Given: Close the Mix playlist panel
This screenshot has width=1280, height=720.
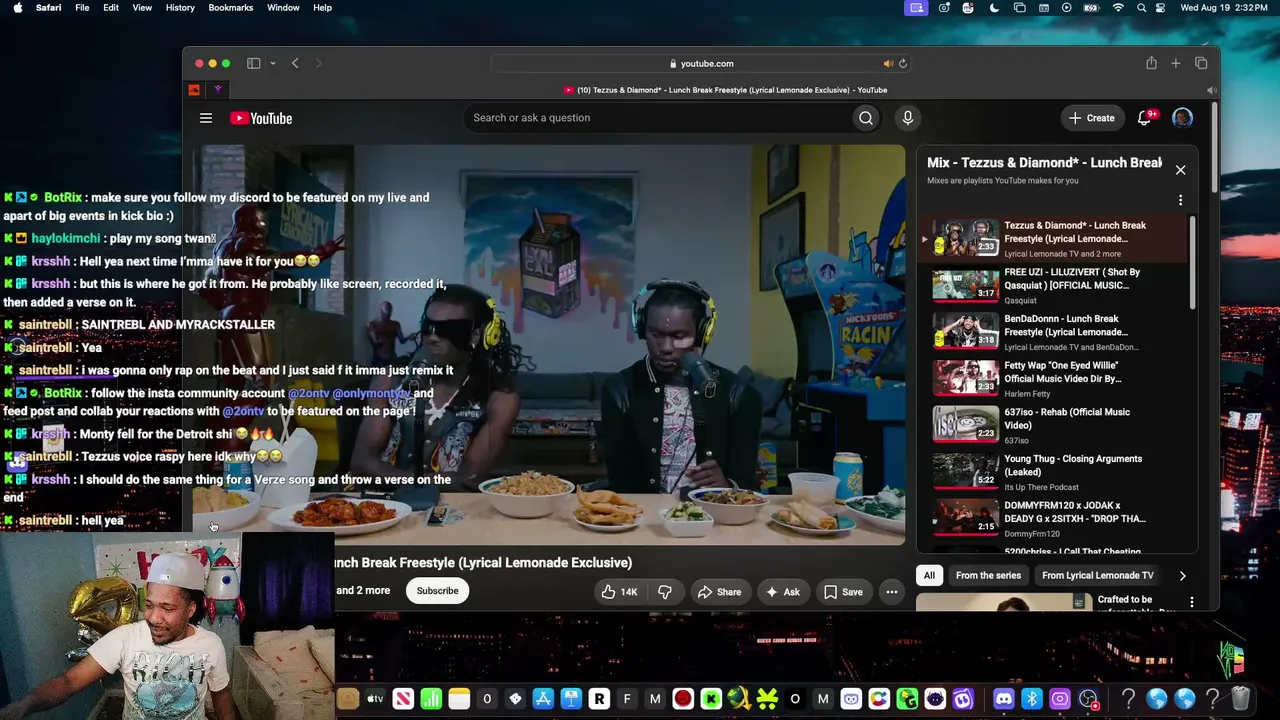Looking at the screenshot, I should click(1180, 170).
